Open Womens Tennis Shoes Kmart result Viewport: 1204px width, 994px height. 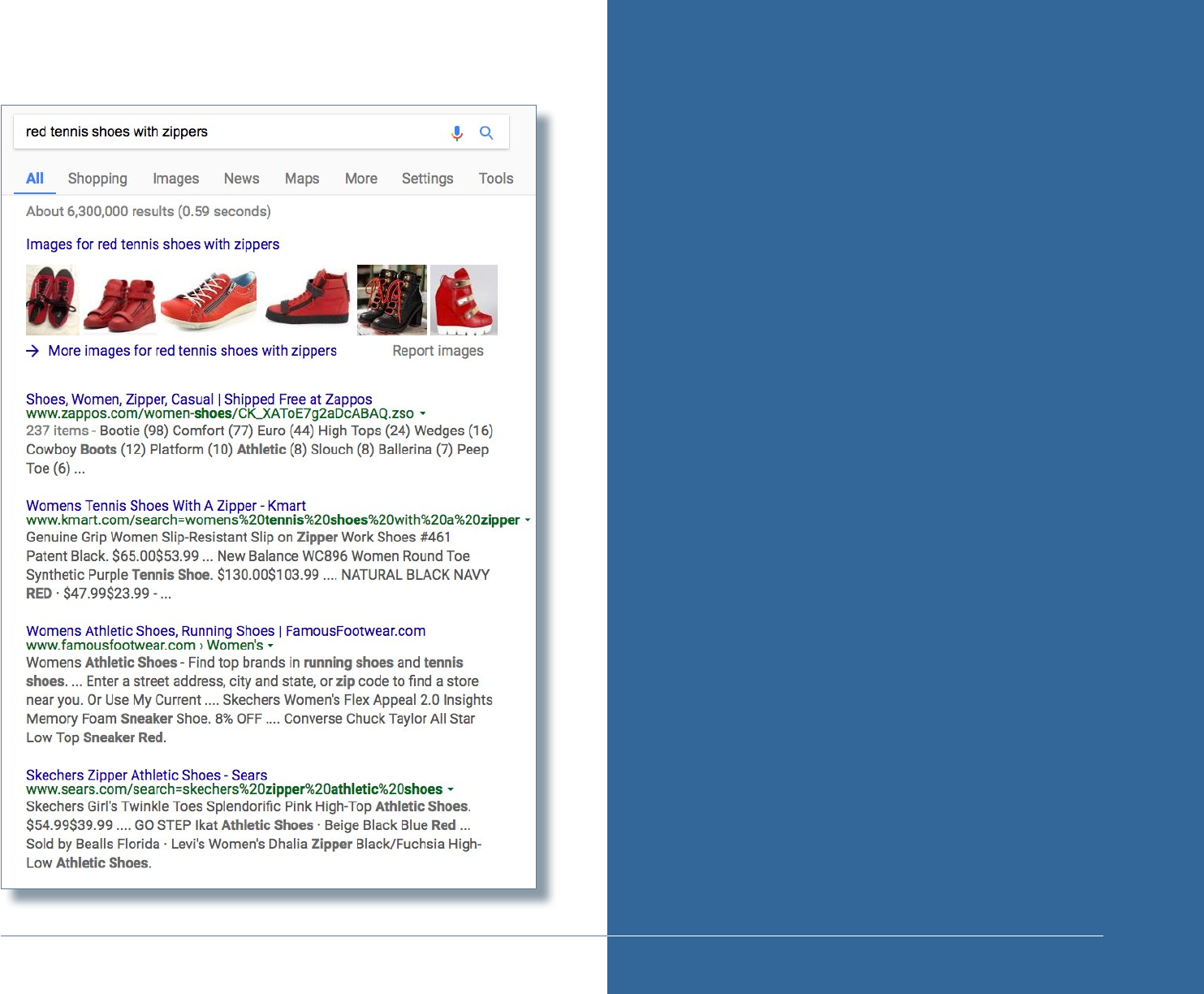pyautogui.click(x=166, y=506)
